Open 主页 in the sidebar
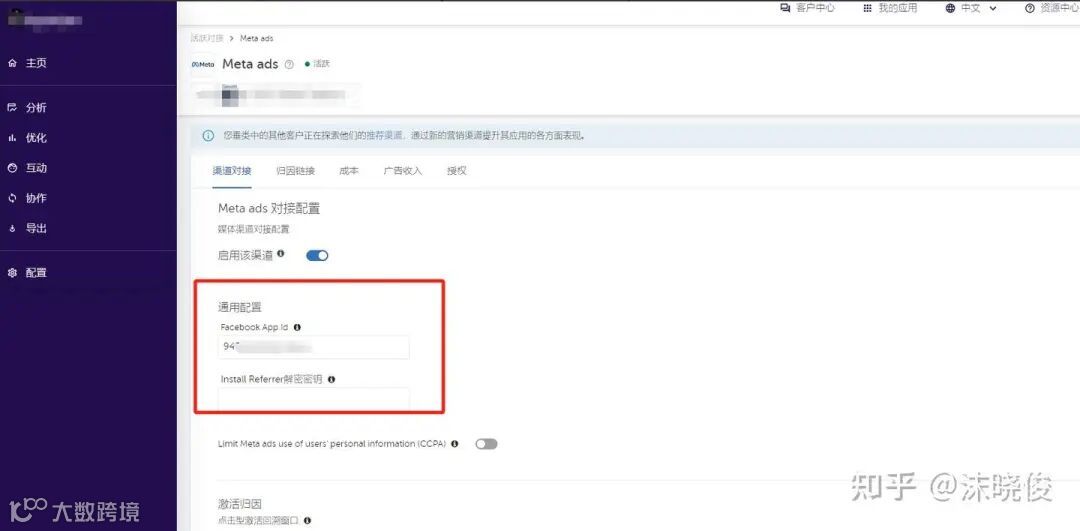1080x531 pixels. coord(36,63)
